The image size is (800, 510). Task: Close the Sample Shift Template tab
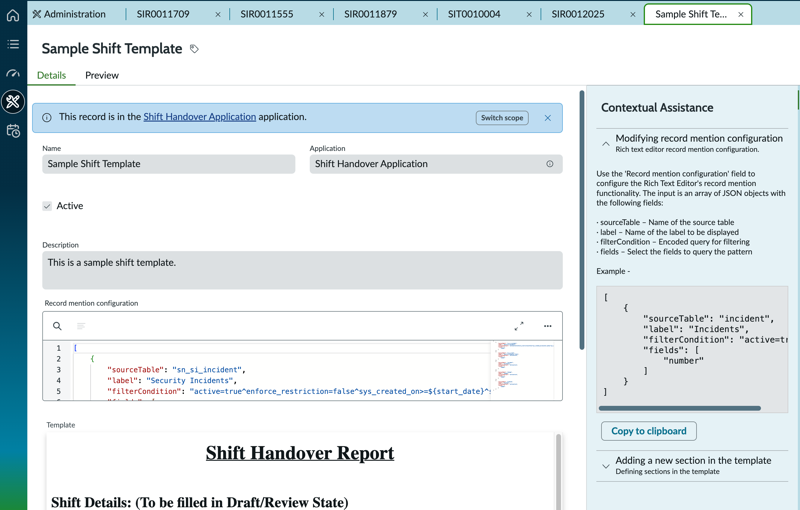click(741, 15)
